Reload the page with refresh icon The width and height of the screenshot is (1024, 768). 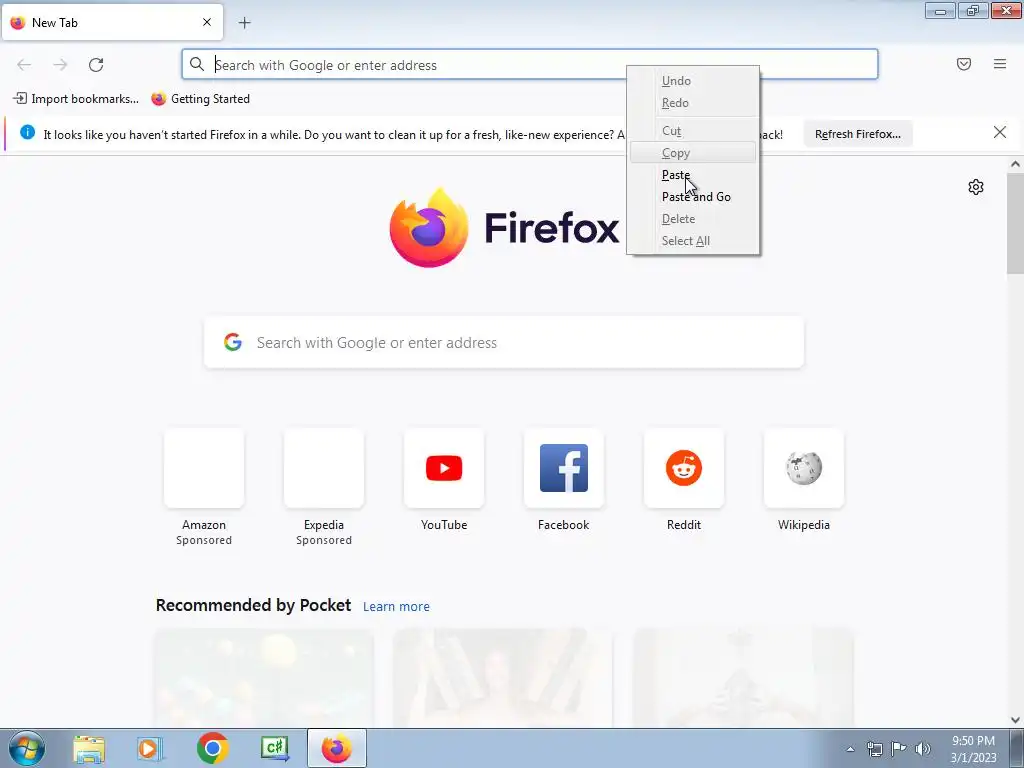pyautogui.click(x=96, y=65)
